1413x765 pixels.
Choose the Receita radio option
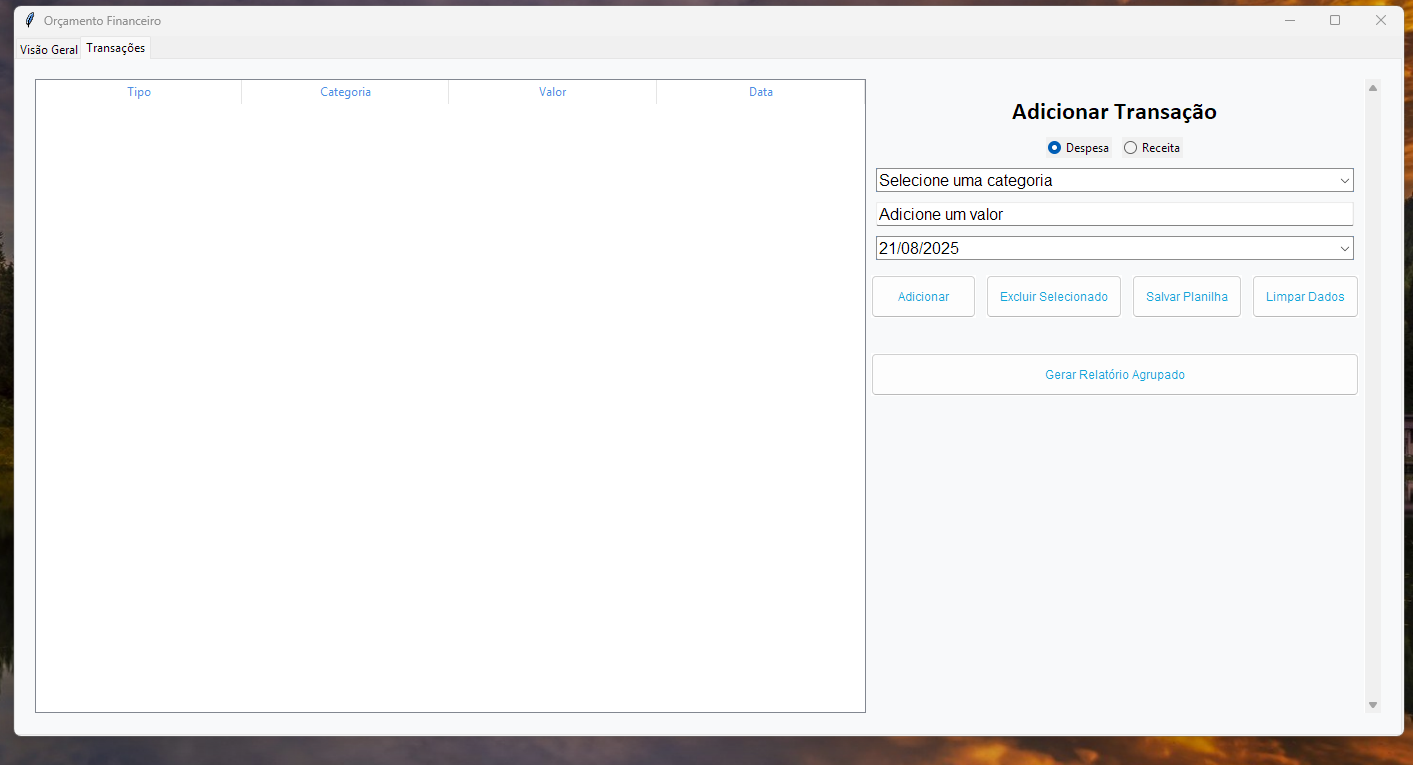click(1131, 148)
